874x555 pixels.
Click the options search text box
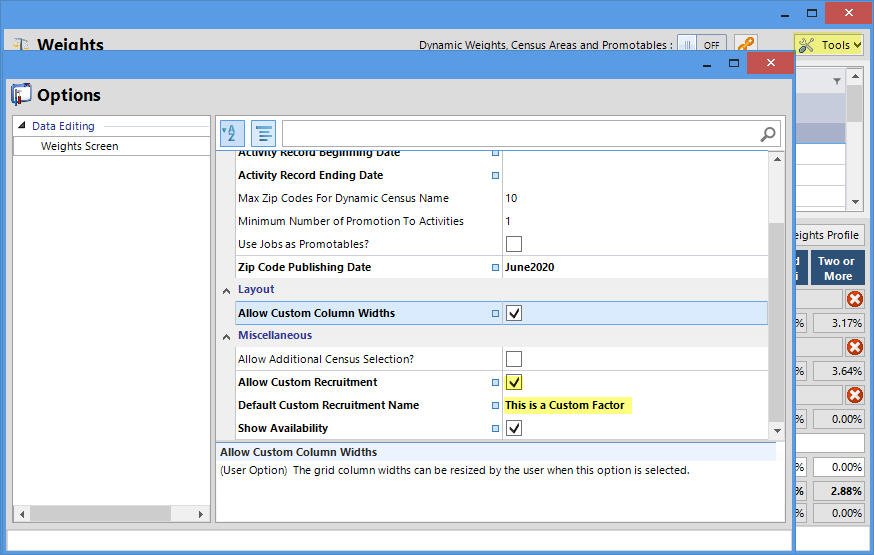pyautogui.click(x=520, y=133)
